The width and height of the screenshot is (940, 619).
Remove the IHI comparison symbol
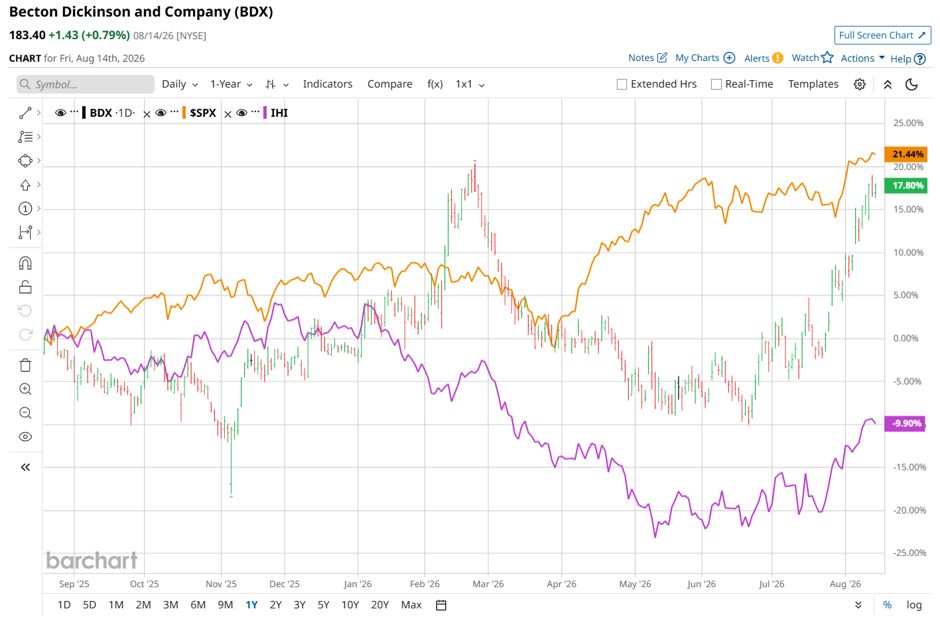tap(228, 114)
